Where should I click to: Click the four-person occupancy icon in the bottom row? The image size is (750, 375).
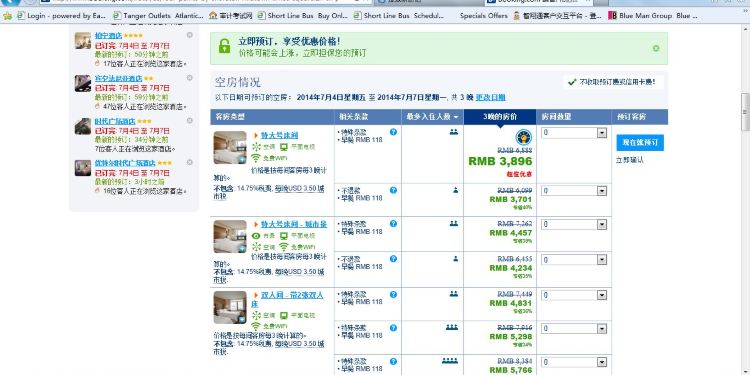[x=450, y=361]
